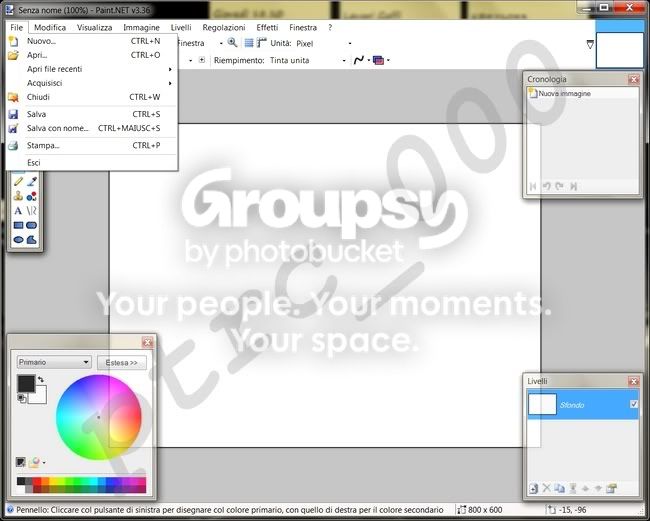
Task: Pick red swatch in color palette strip
Action: [x=37, y=481]
